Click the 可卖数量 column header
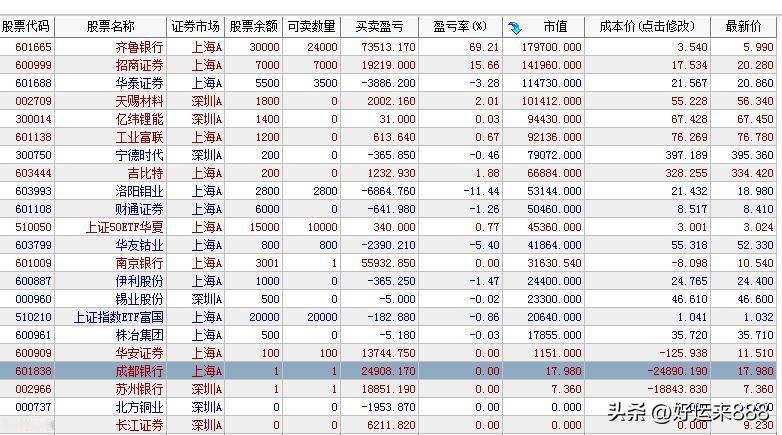The height and width of the screenshot is (435, 782). (x=312, y=26)
